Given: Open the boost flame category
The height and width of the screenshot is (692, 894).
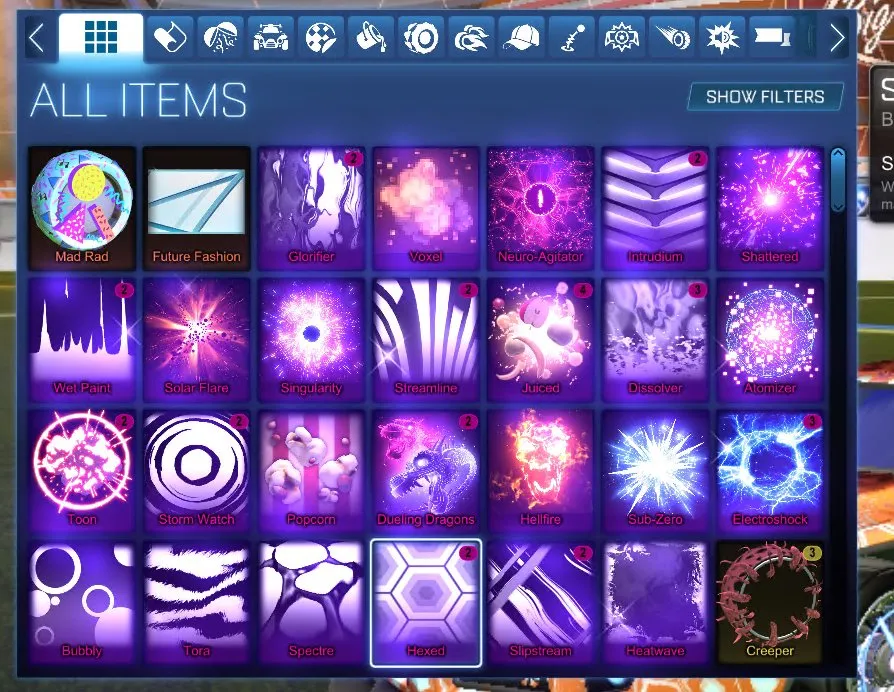Looking at the screenshot, I should [x=472, y=37].
